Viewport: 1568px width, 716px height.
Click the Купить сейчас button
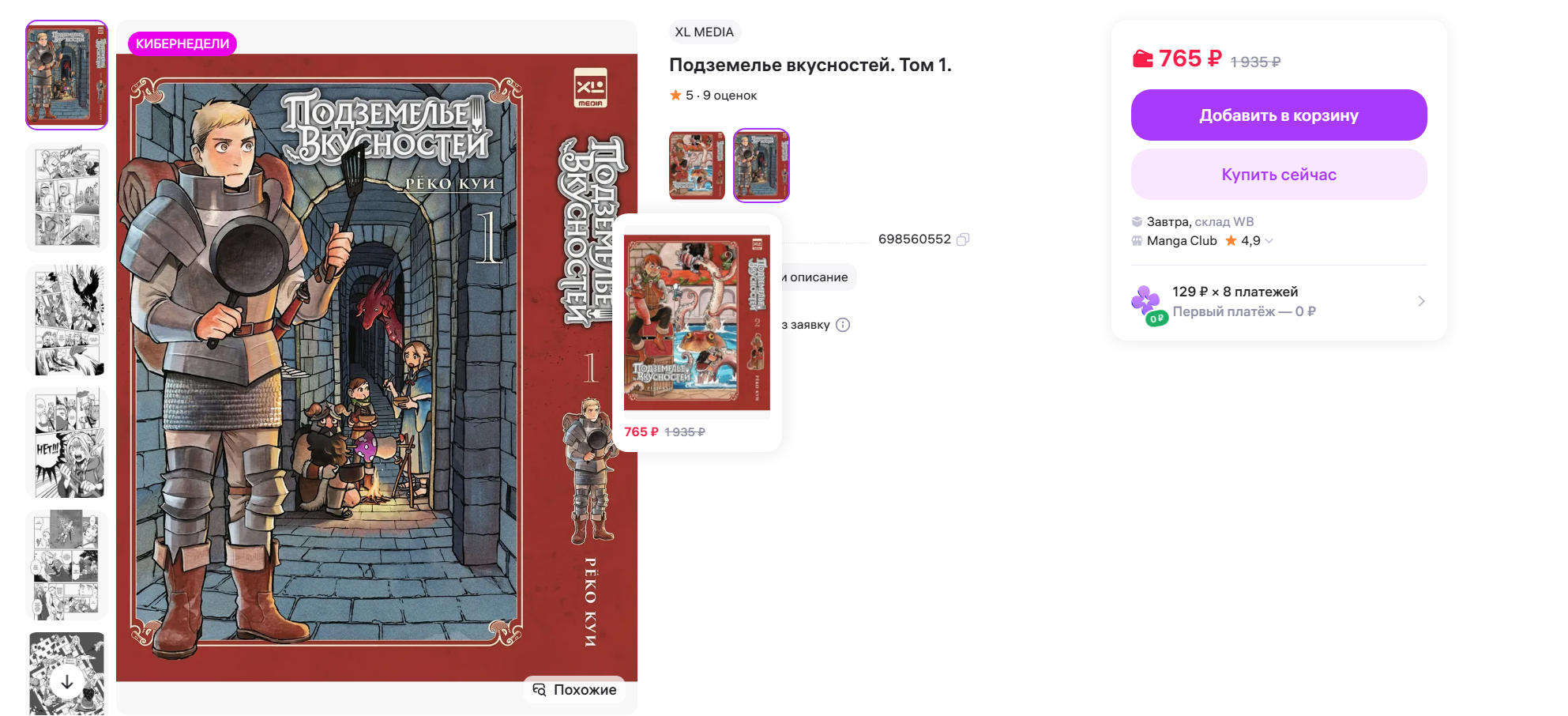point(1279,175)
